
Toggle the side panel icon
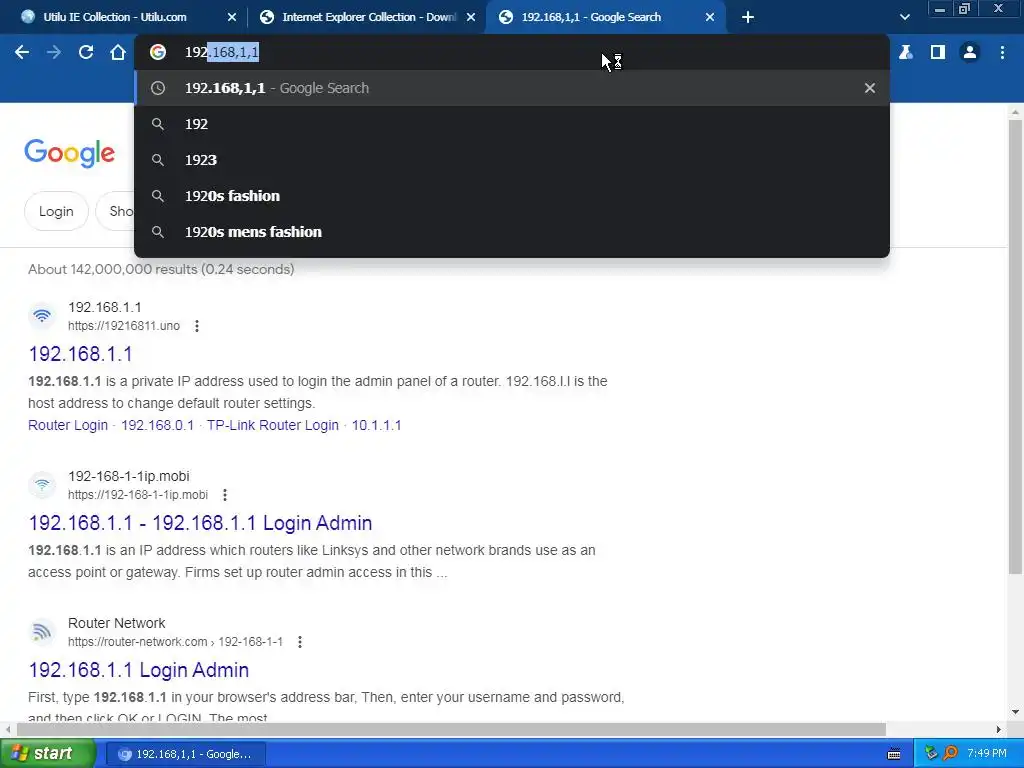tap(938, 52)
